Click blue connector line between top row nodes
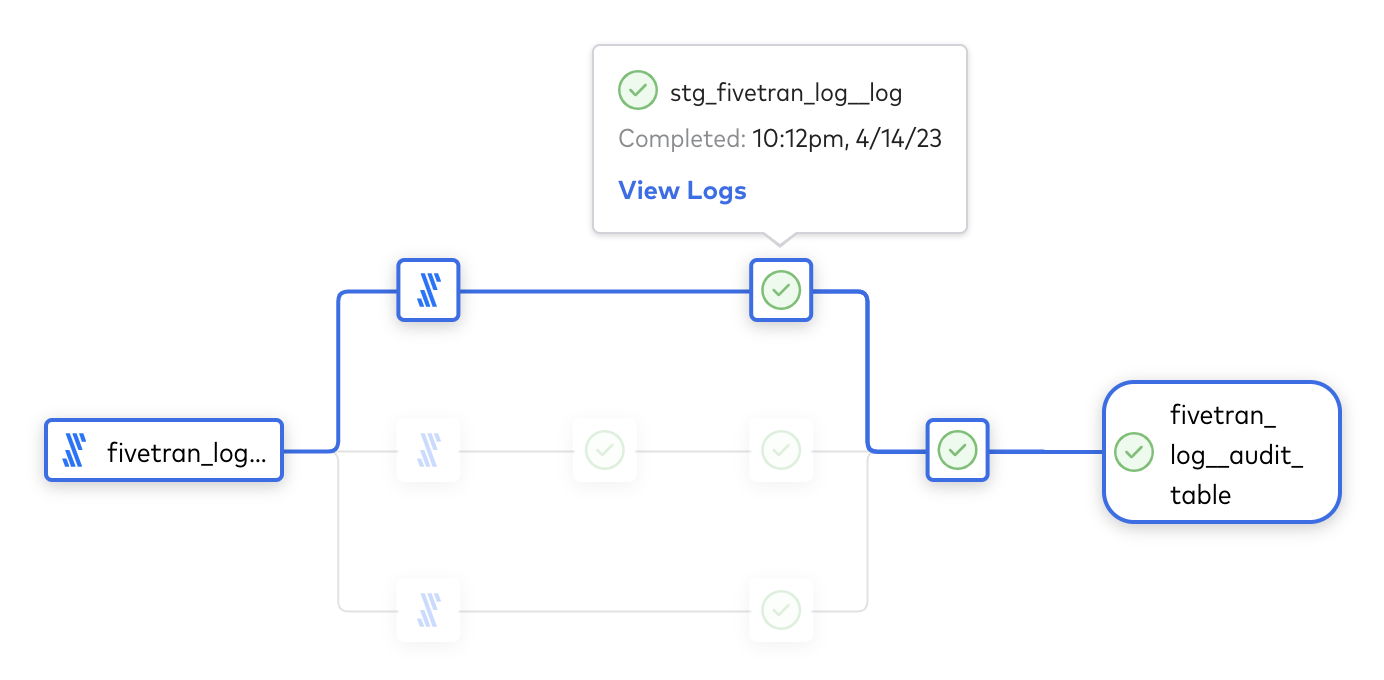1384x680 pixels. [604, 291]
